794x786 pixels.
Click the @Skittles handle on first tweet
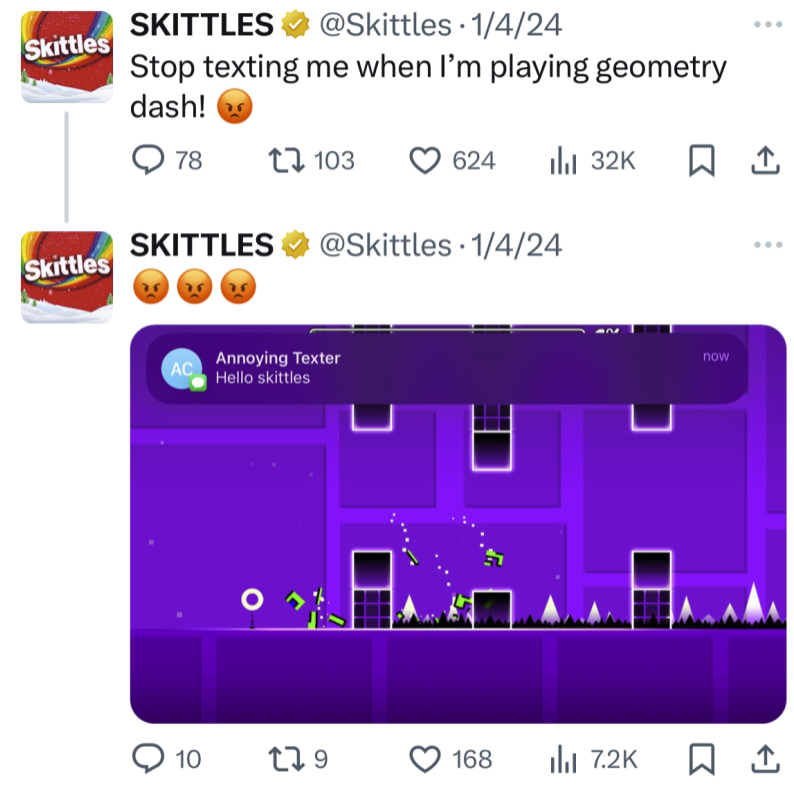pos(385,25)
